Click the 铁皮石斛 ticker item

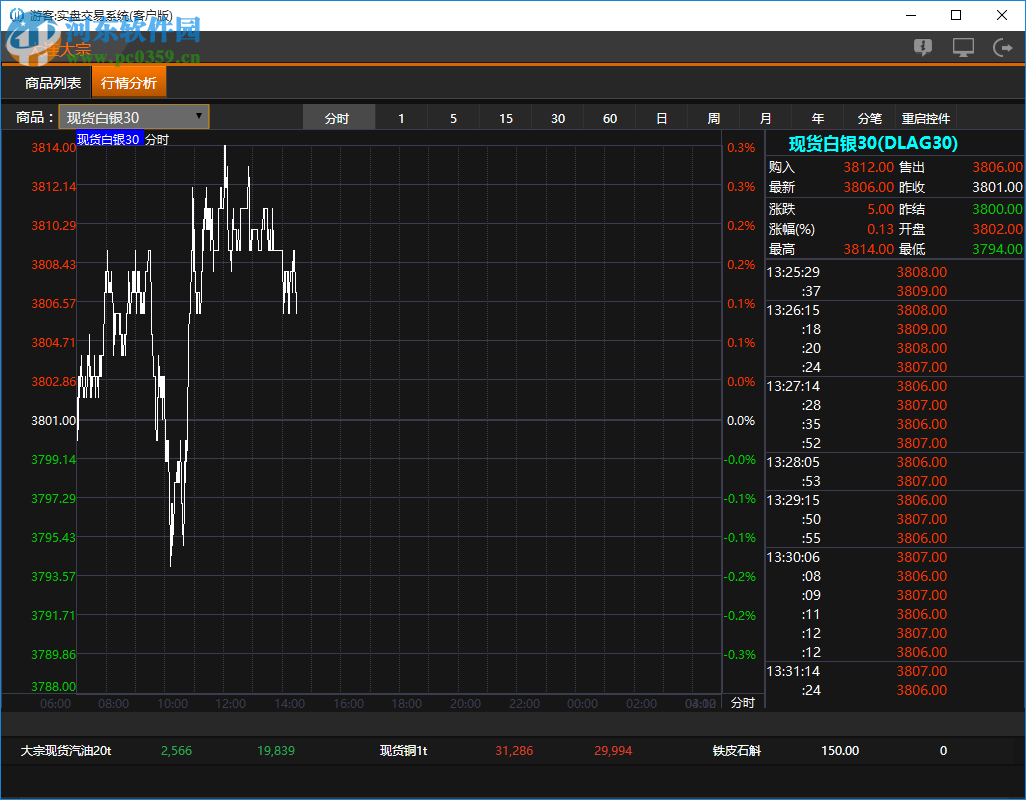tap(737, 751)
